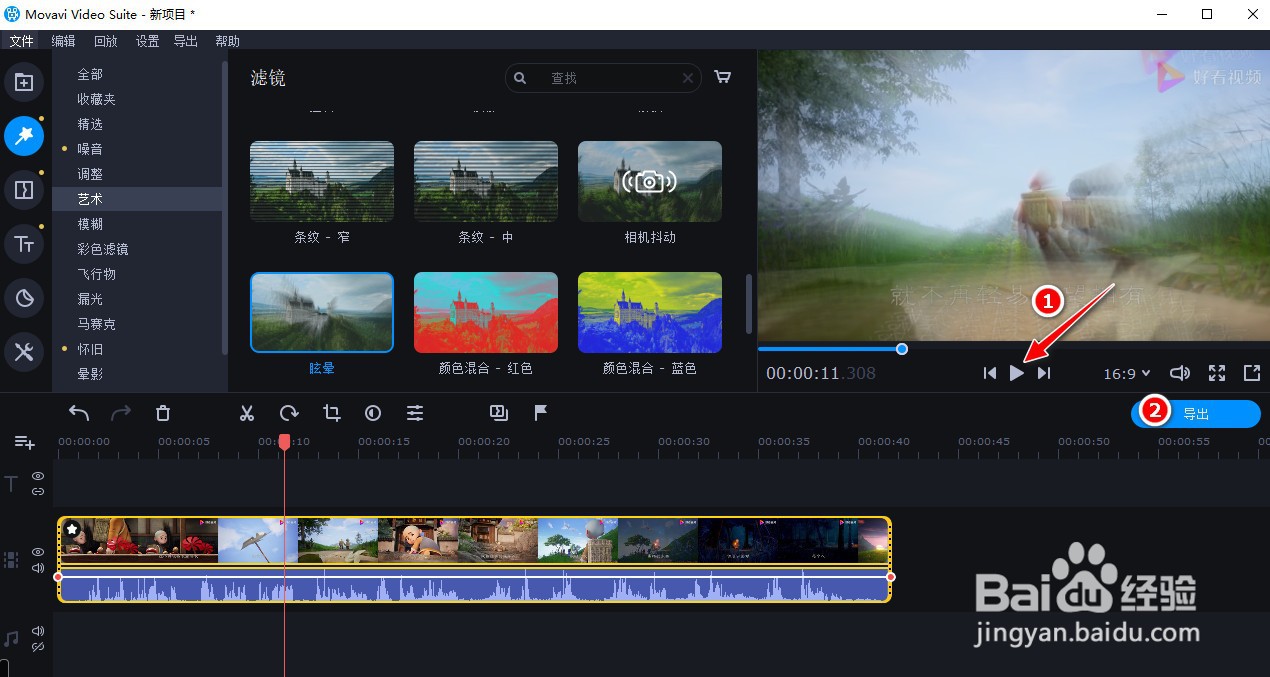Open the shopping cart store icon
The image size is (1270, 677).
(723, 77)
